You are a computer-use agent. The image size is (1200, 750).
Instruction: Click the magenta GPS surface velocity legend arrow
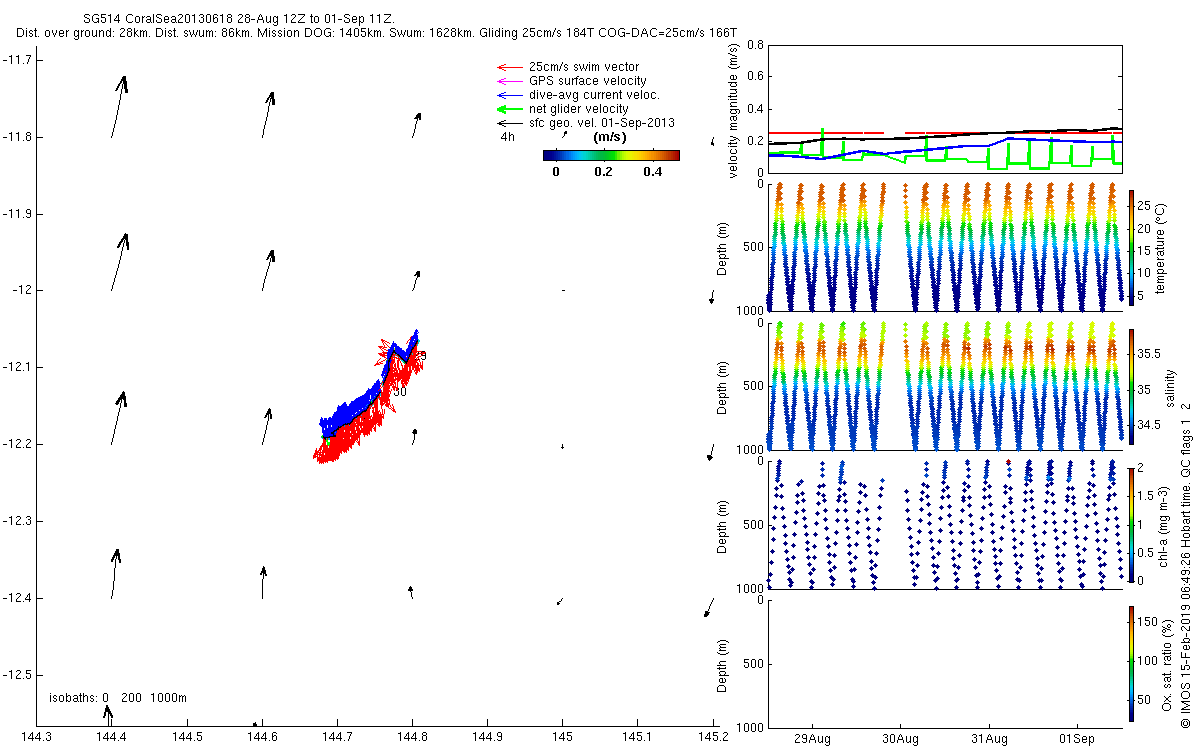coord(510,81)
